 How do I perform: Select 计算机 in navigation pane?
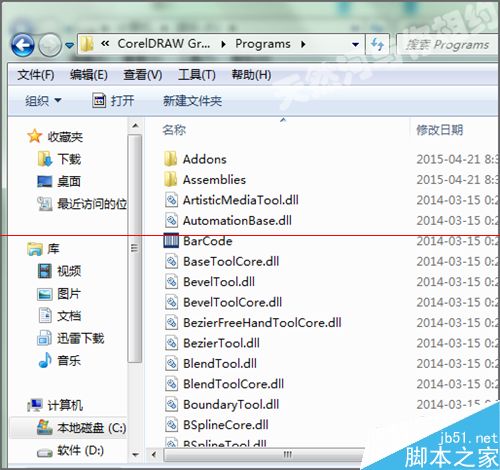[x=55, y=405]
